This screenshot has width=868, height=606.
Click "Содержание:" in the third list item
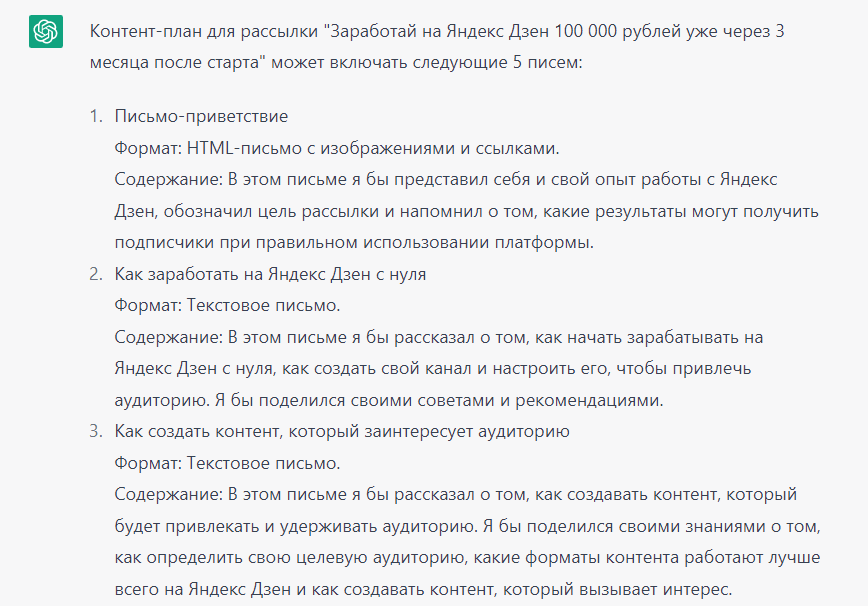[x=168, y=496]
